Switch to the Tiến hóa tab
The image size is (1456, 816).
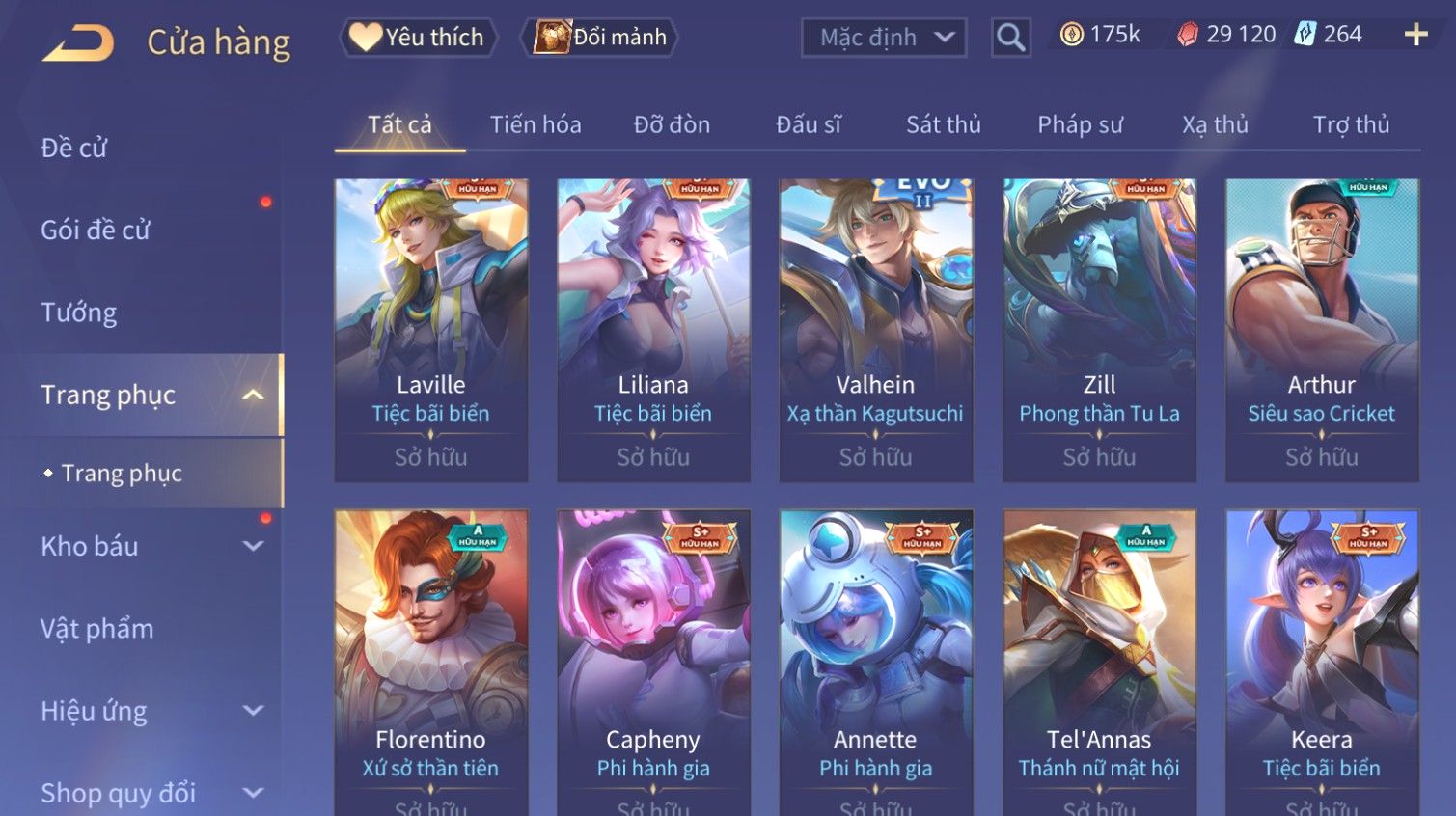click(536, 124)
